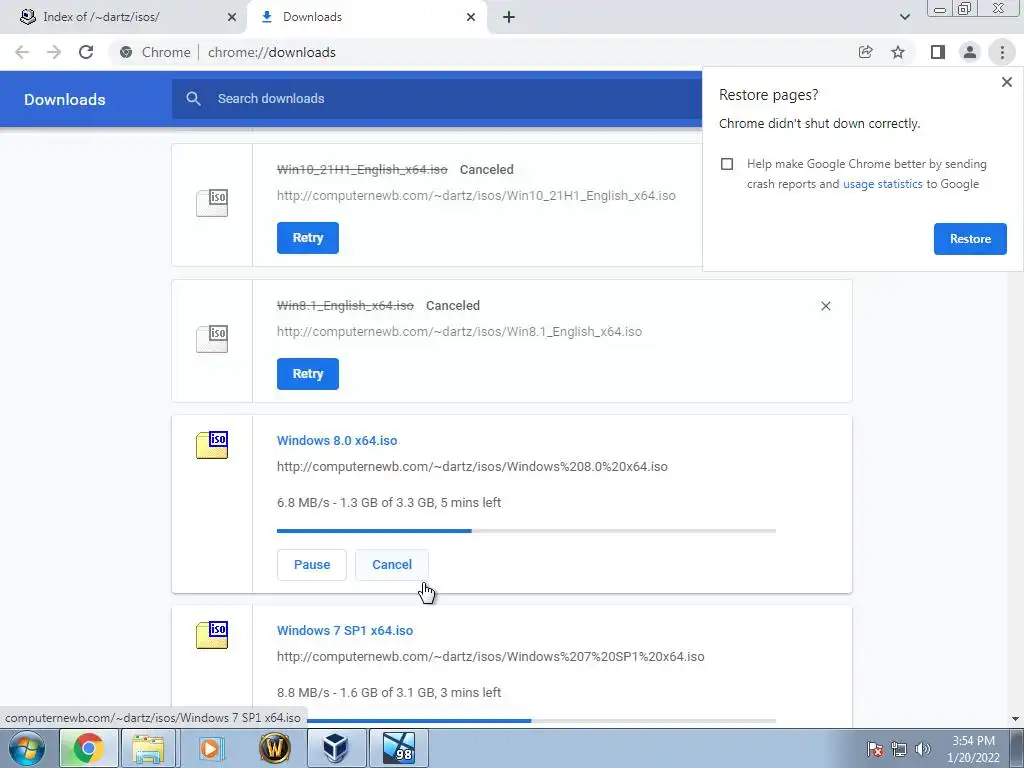Screen dimensions: 1024x768
Task: Click the search magnifier icon in Downloads bar
Action: pos(193,99)
